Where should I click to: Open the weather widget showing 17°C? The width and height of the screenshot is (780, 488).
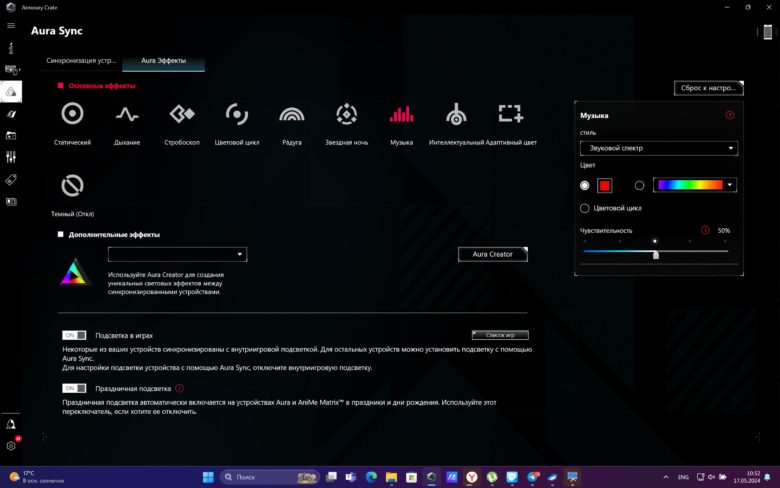pyautogui.click(x=37, y=477)
